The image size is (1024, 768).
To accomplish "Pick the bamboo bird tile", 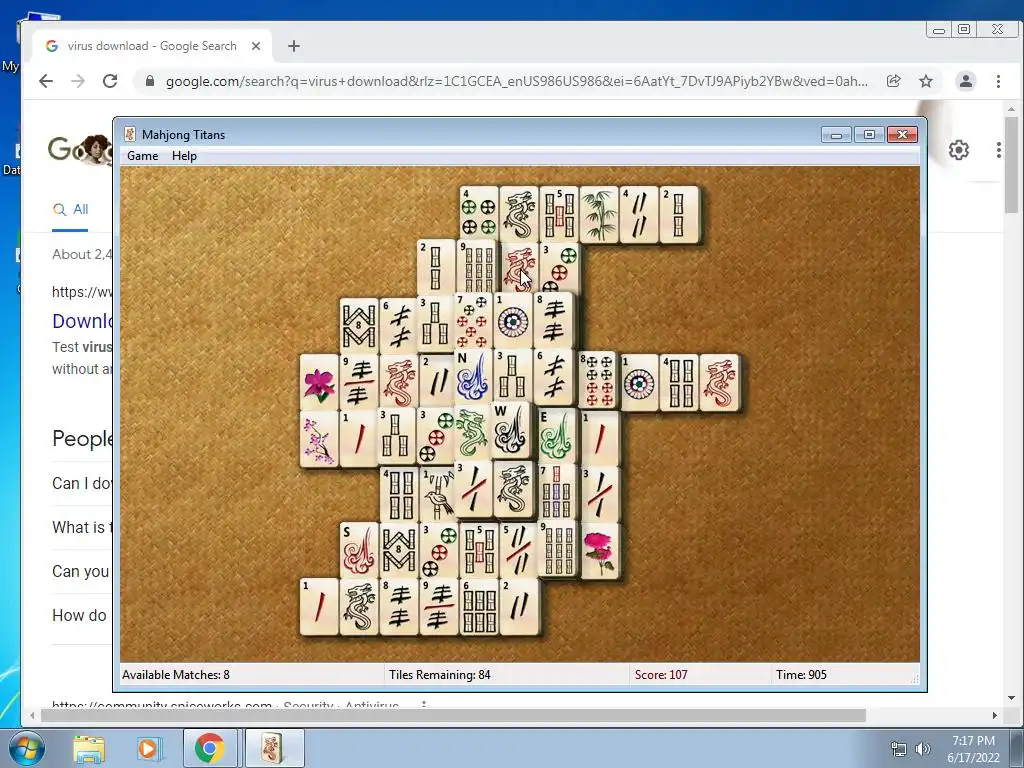I will pyautogui.click(x=438, y=495).
